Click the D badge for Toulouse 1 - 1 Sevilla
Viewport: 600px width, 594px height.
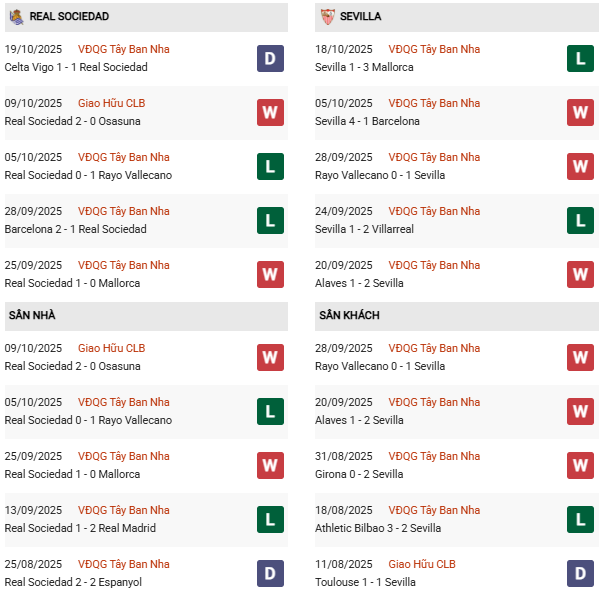click(x=581, y=573)
